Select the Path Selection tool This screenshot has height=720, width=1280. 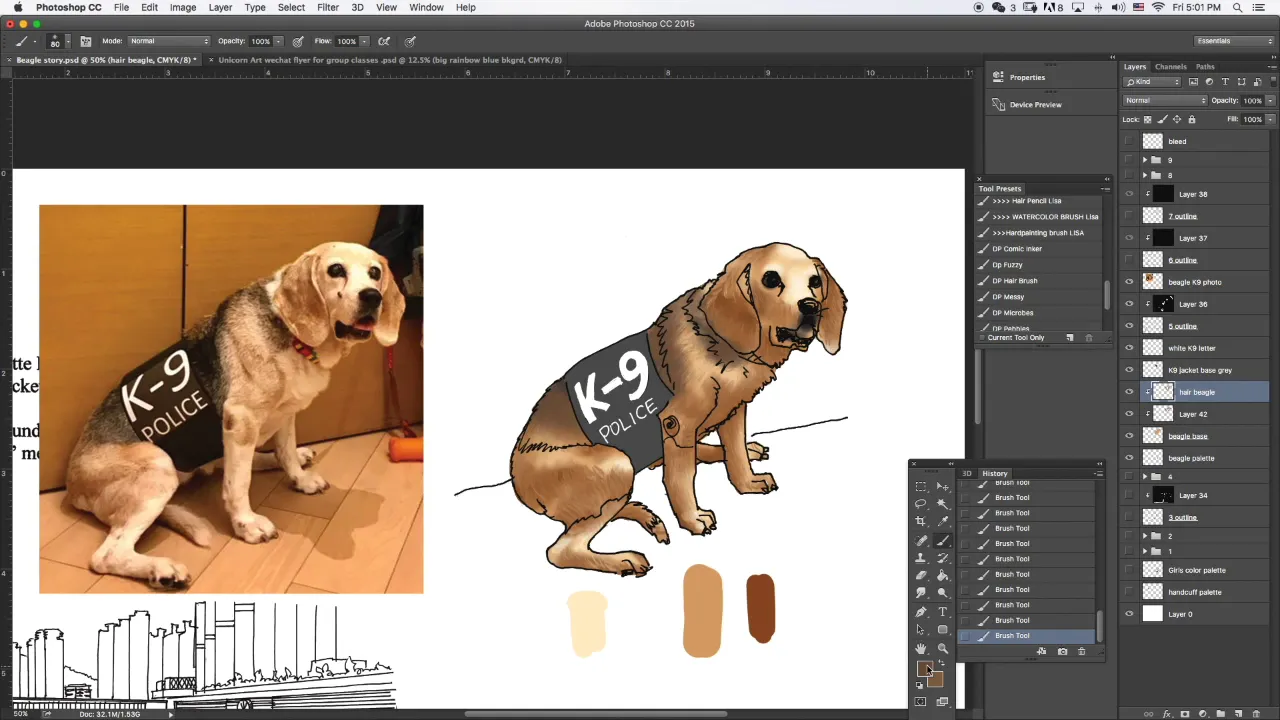(921, 629)
